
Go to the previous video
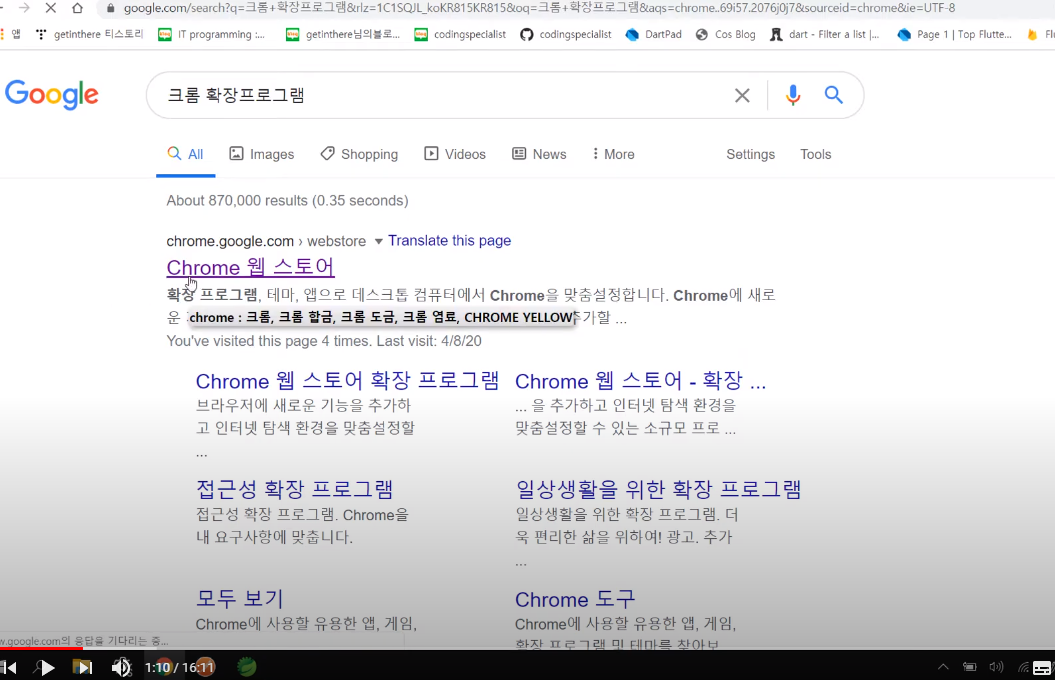coord(9,667)
